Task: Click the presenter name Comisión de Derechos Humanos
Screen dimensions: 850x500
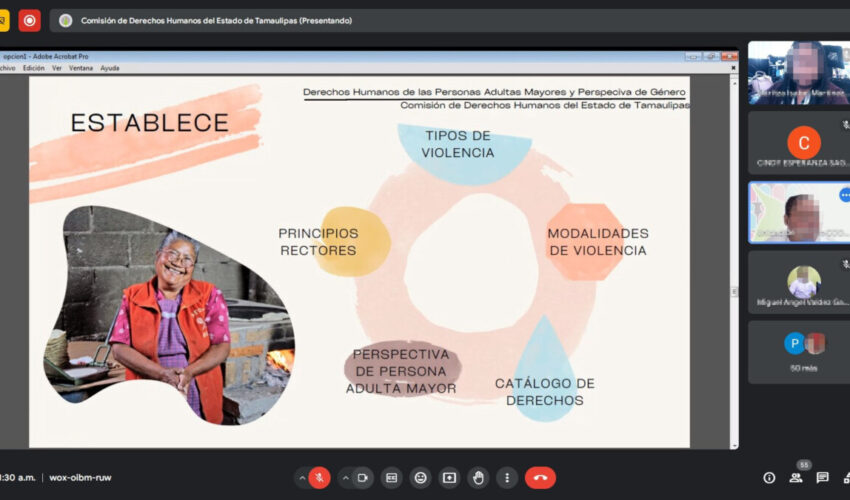Action: point(216,21)
